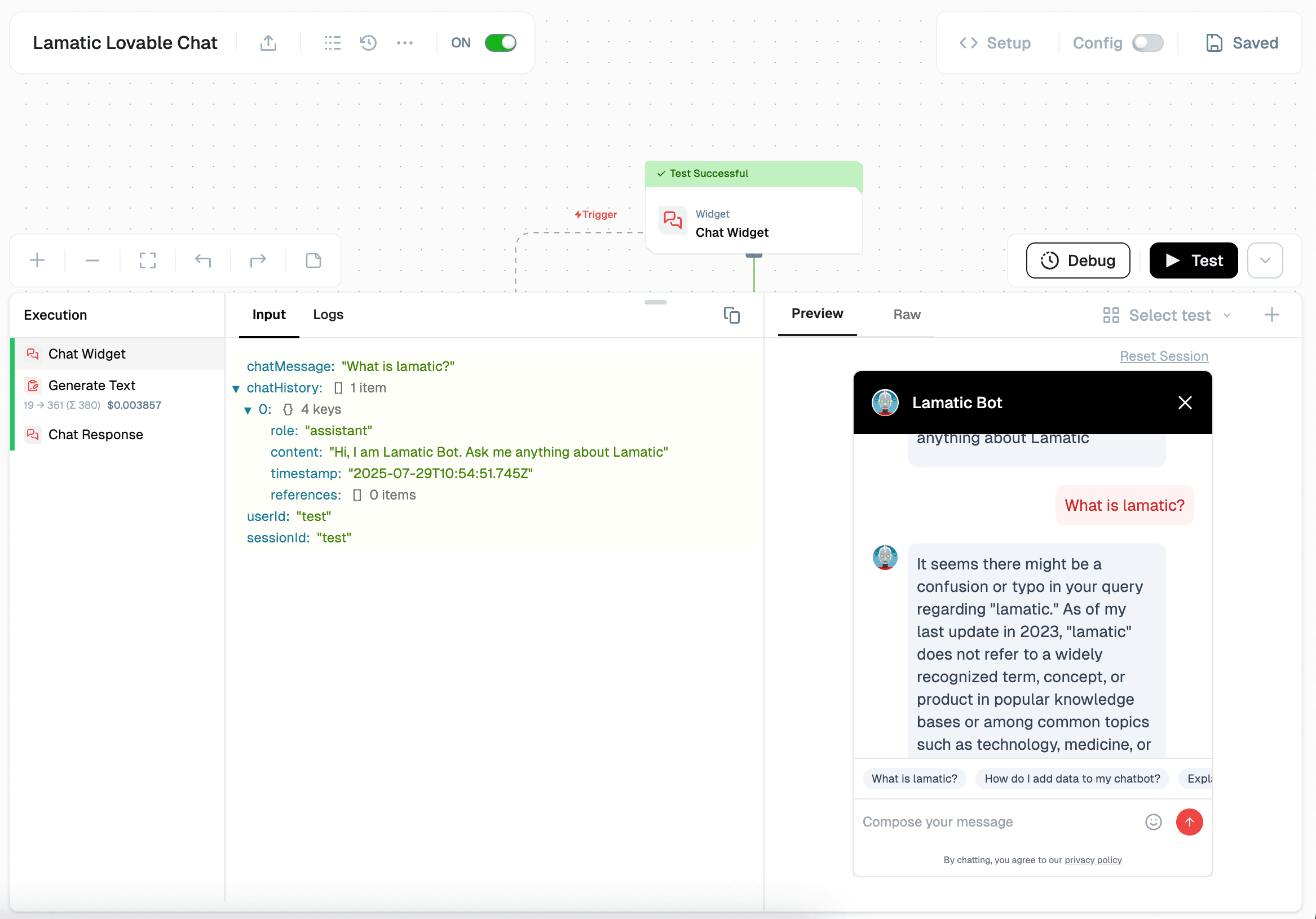
Task: Click the undo arrow in canvas toolbar
Action: [x=203, y=261]
